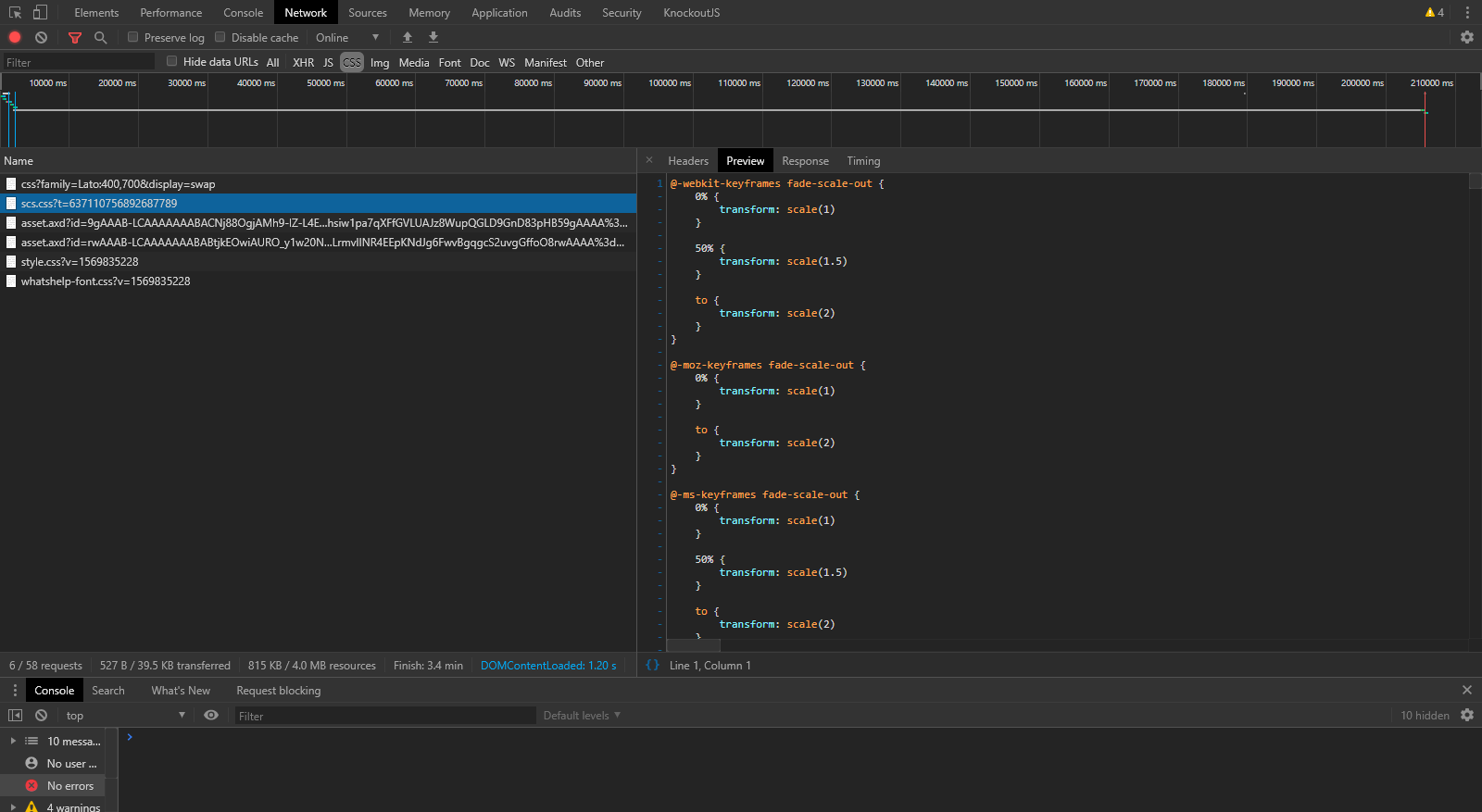The height and width of the screenshot is (812, 1482).
Task: Open console settings gear
Action: click(x=1467, y=715)
